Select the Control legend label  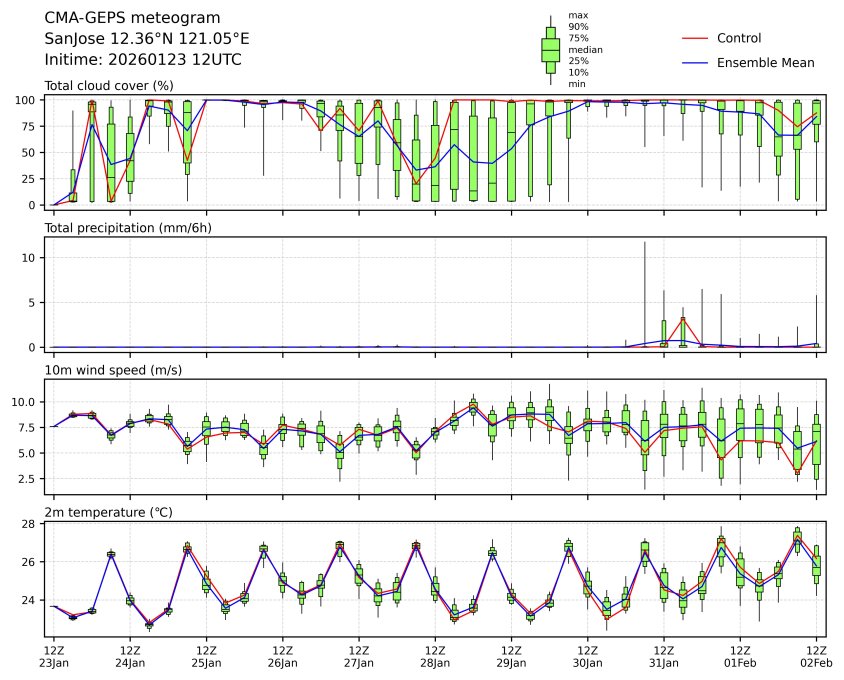pos(739,38)
